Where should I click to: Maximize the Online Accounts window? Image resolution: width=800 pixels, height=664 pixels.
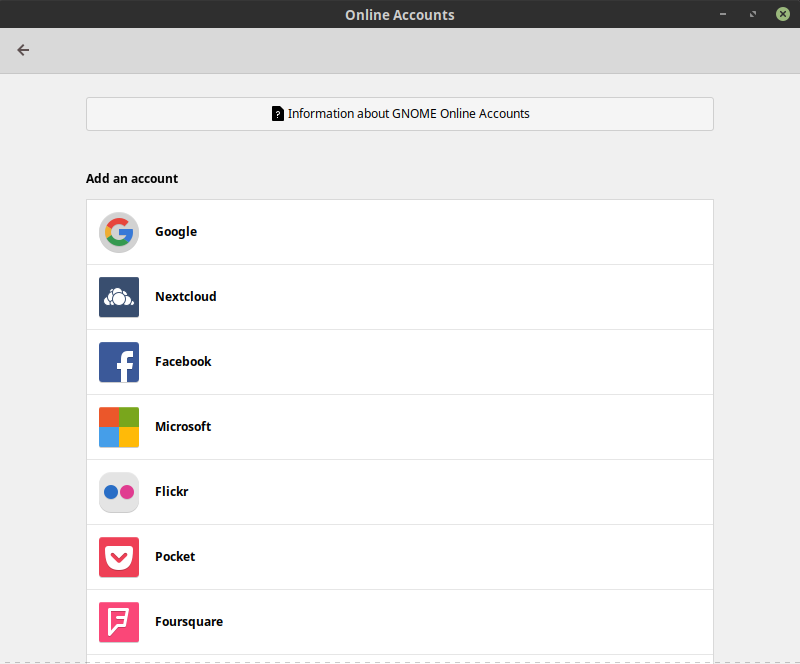(753, 14)
